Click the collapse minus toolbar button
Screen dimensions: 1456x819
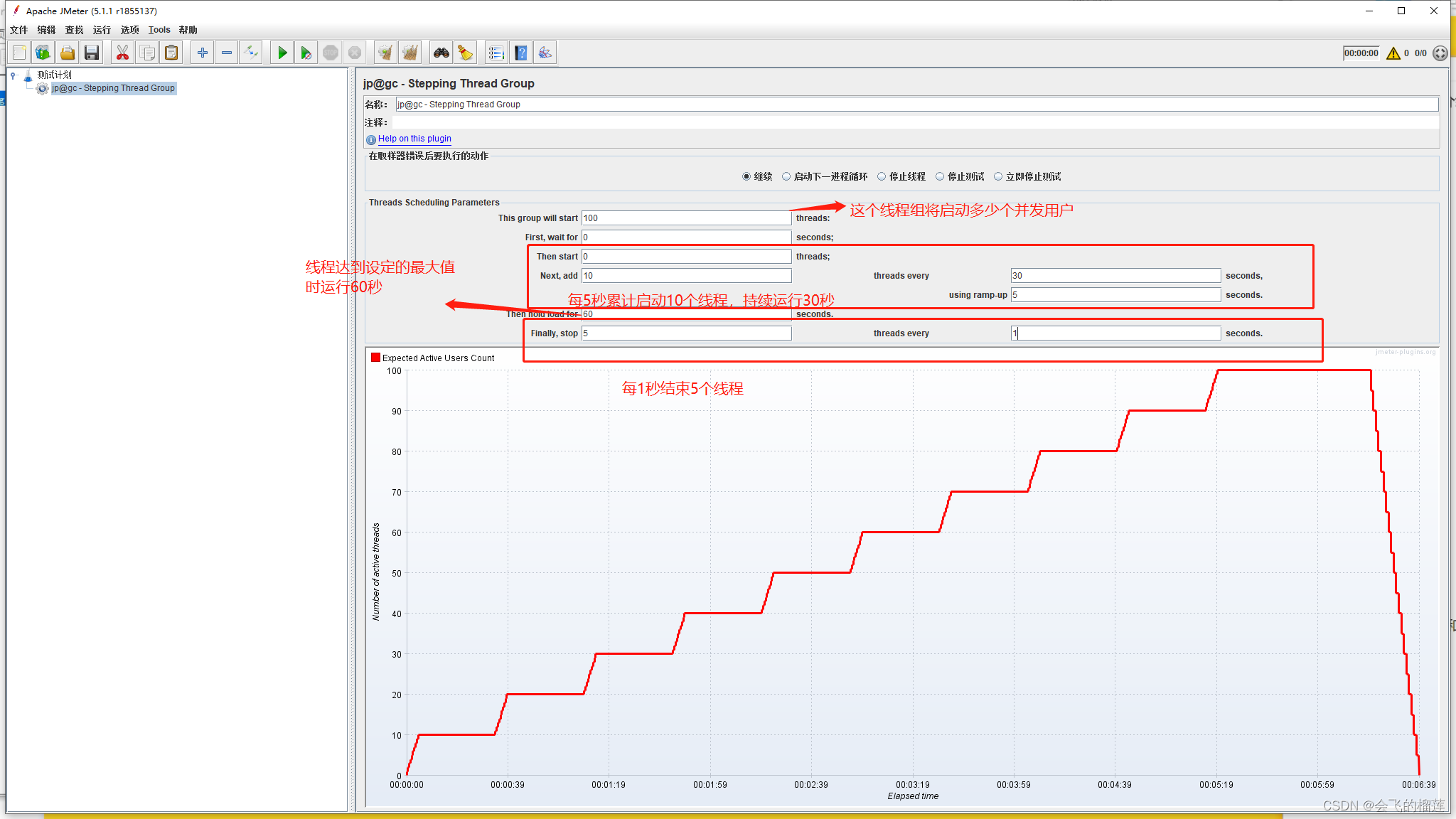pos(227,53)
